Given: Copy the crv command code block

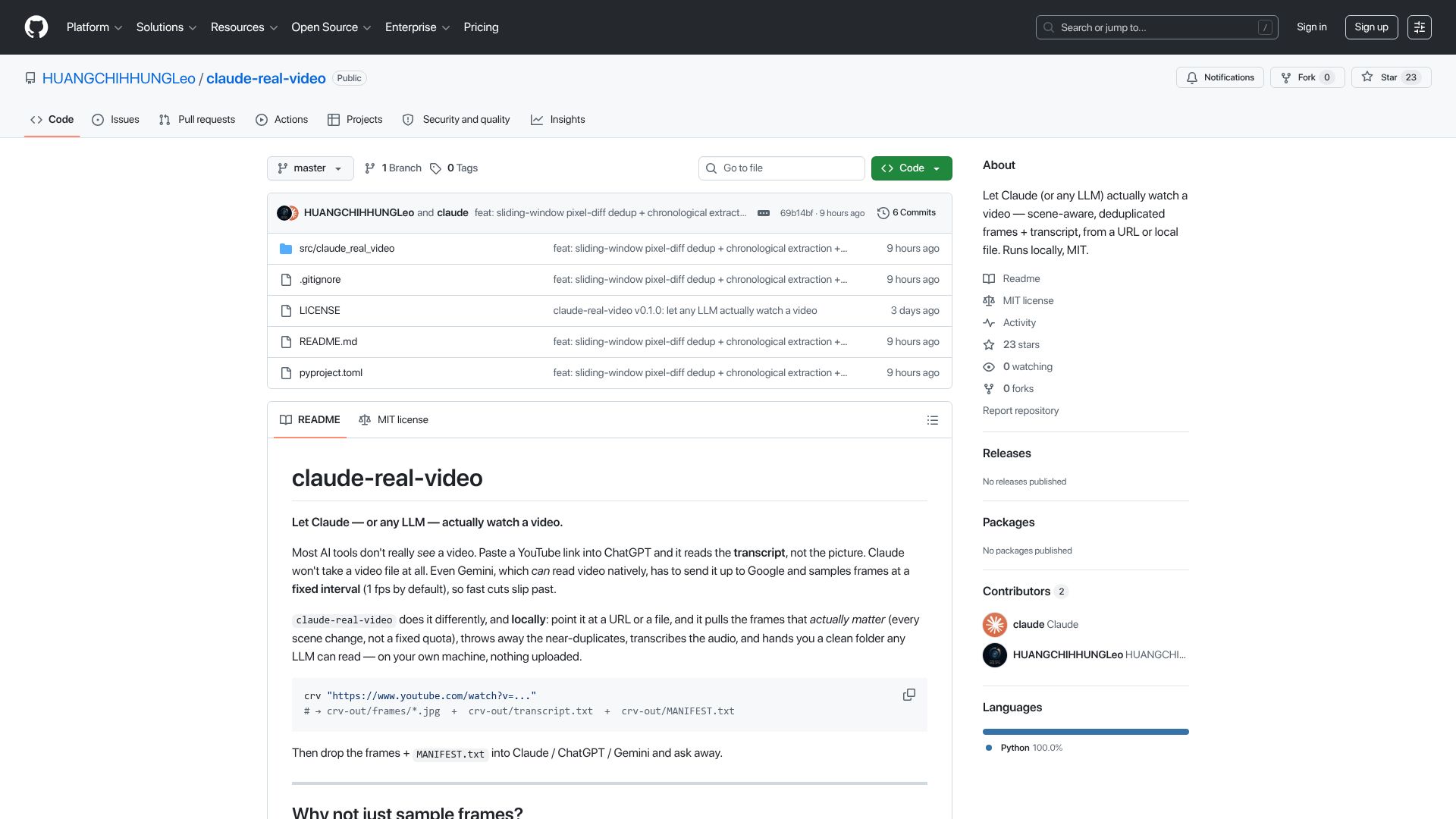Looking at the screenshot, I should (908, 695).
